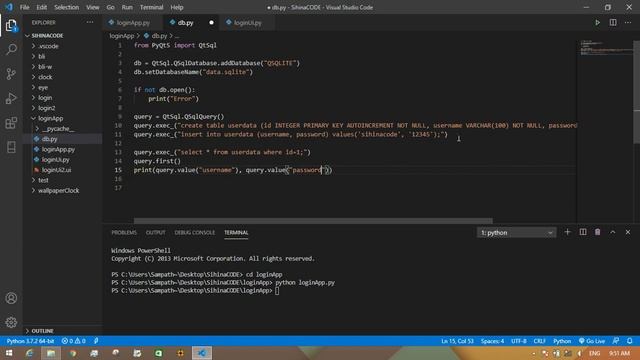Open loginApp.py in Explorer tree
This screenshot has width=640, height=360.
[x=58, y=149]
